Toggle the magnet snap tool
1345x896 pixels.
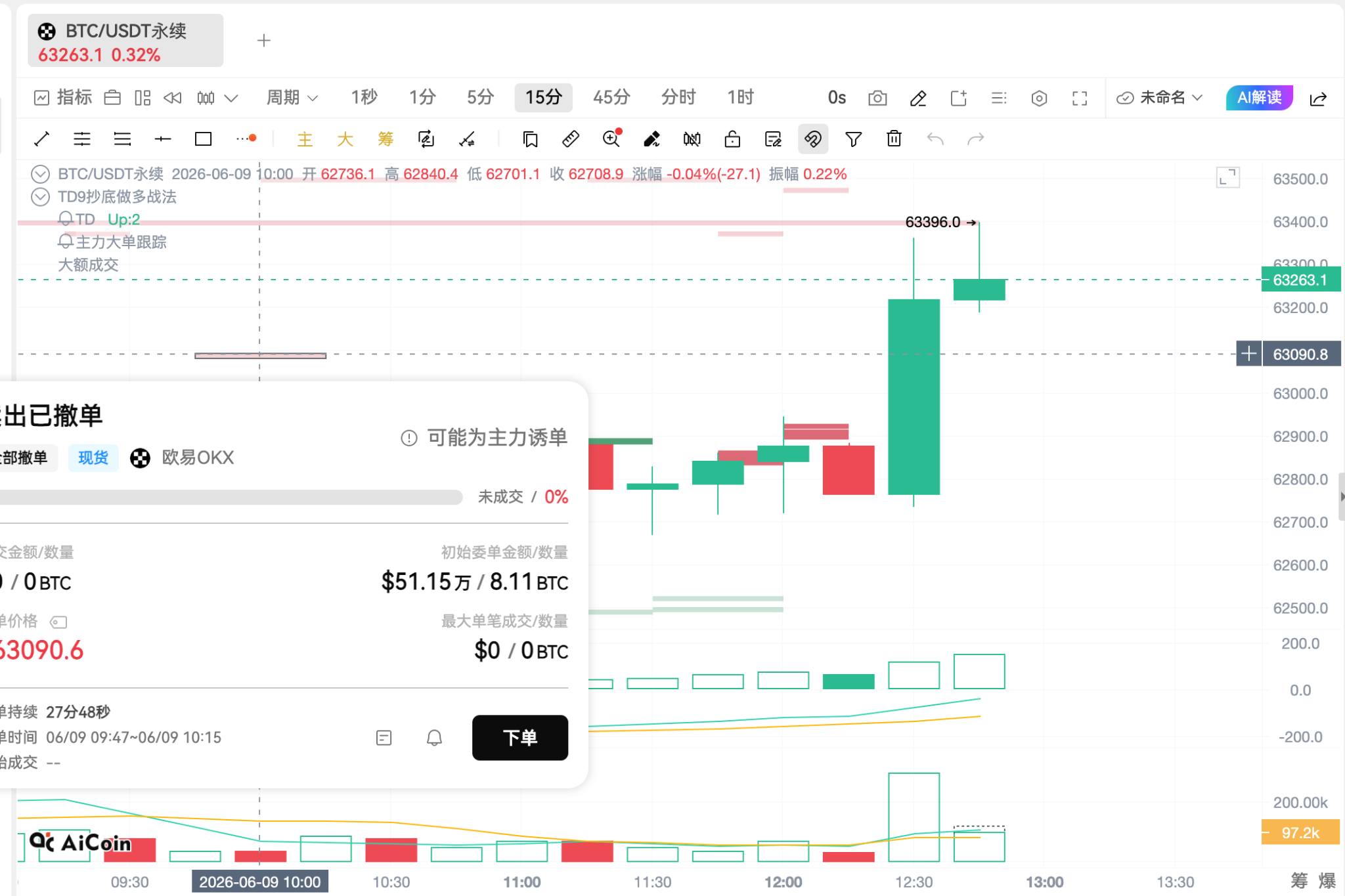click(813, 139)
